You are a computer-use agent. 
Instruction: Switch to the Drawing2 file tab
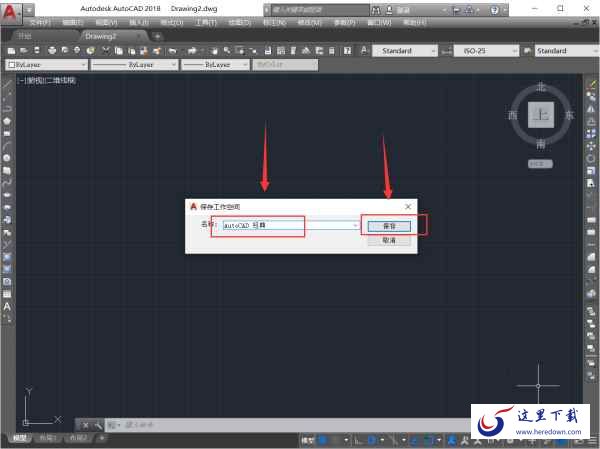pyautogui.click(x=101, y=36)
